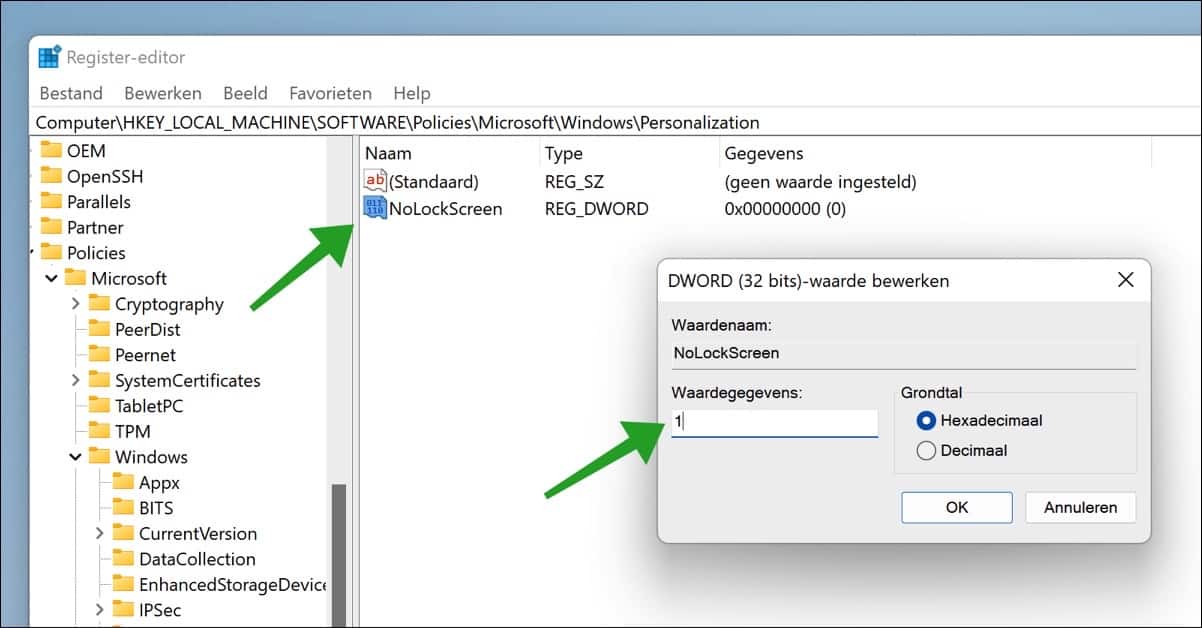The width and height of the screenshot is (1202, 628).
Task: Click the Policies folder icon
Action: [51, 253]
